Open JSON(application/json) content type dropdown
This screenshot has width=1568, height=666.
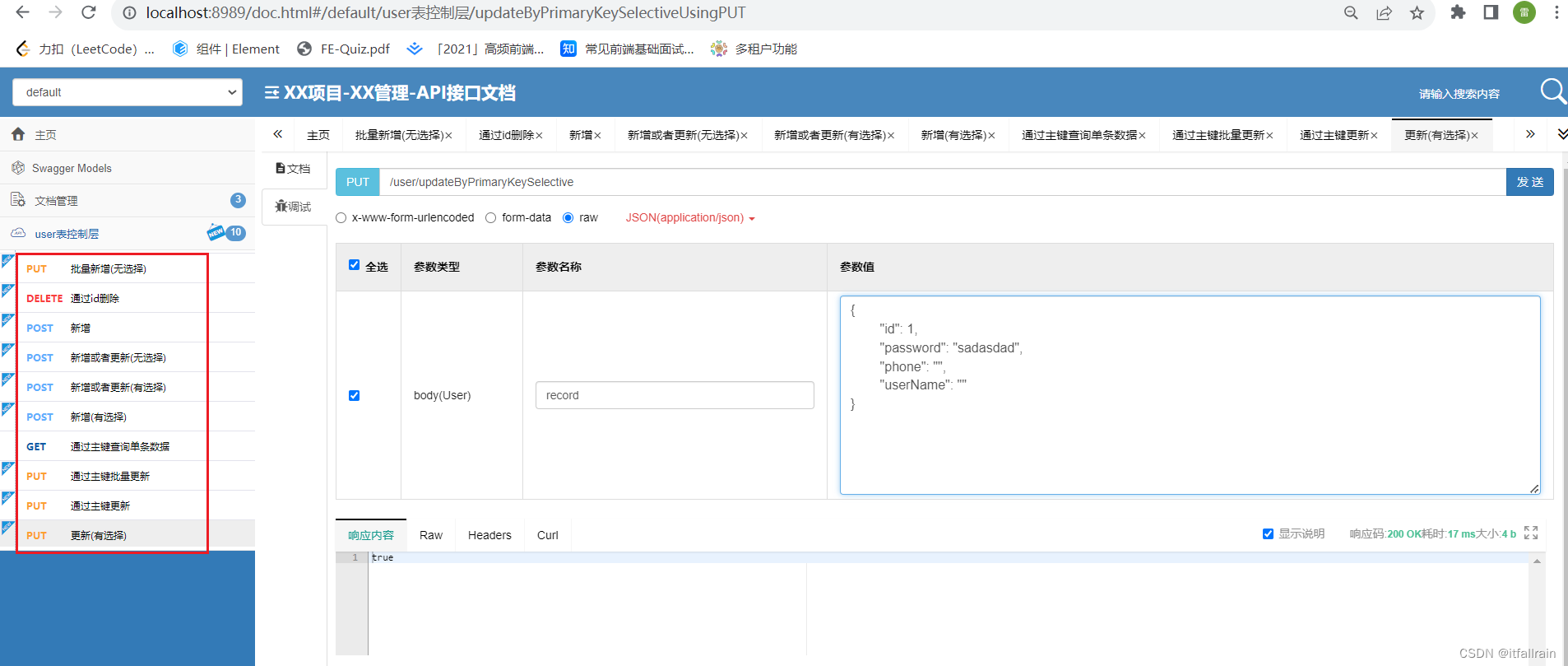click(690, 218)
